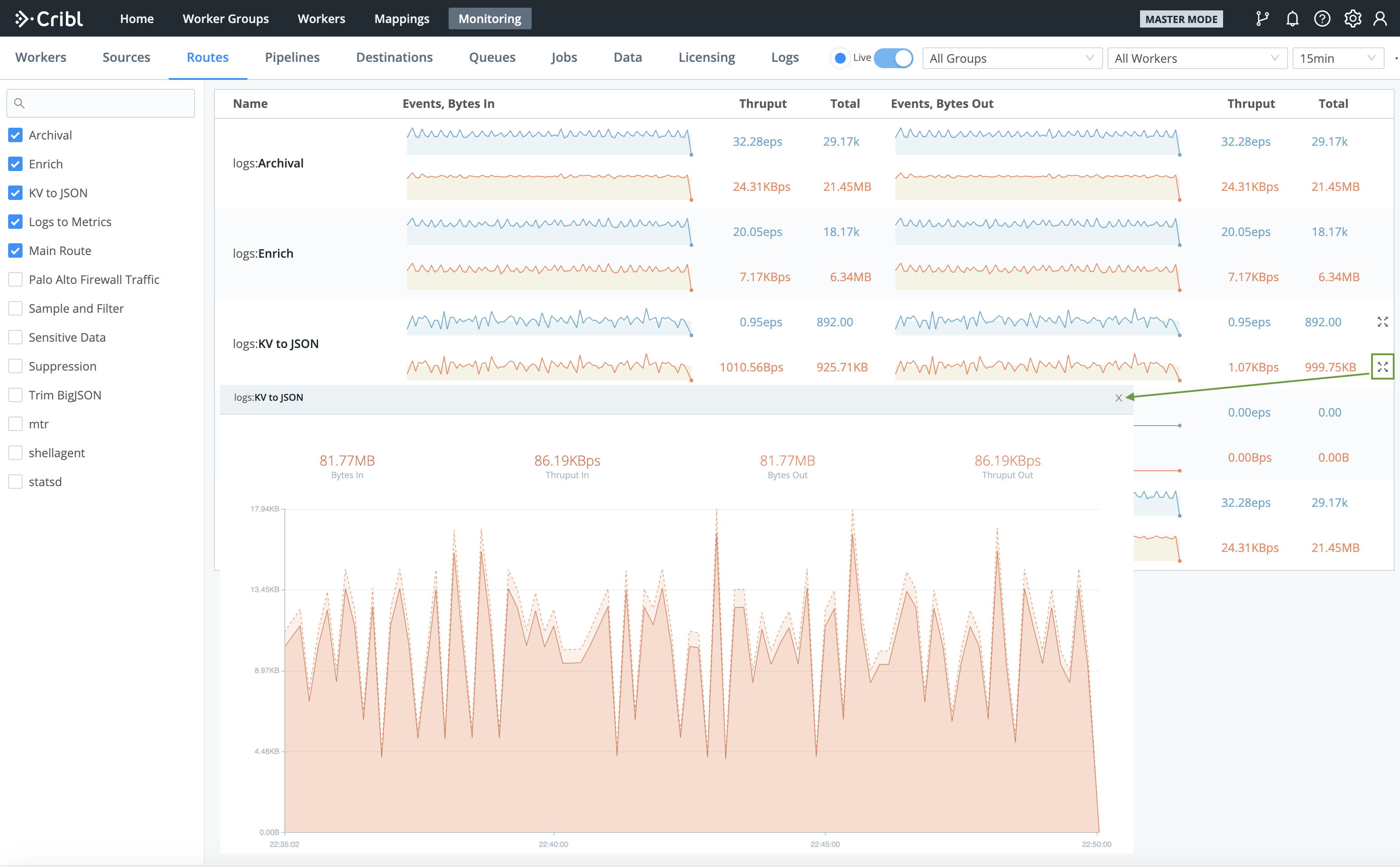
Task: Uncheck the Logs to Metrics checkbox
Action: pos(15,222)
